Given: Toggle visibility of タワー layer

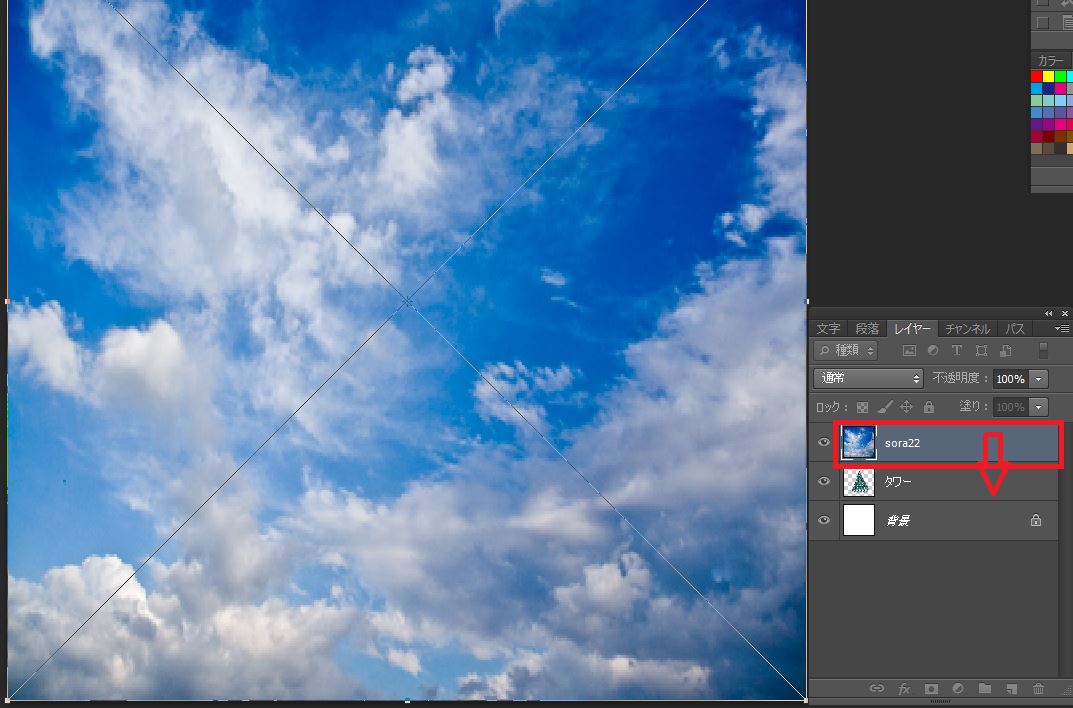Looking at the screenshot, I should (824, 482).
